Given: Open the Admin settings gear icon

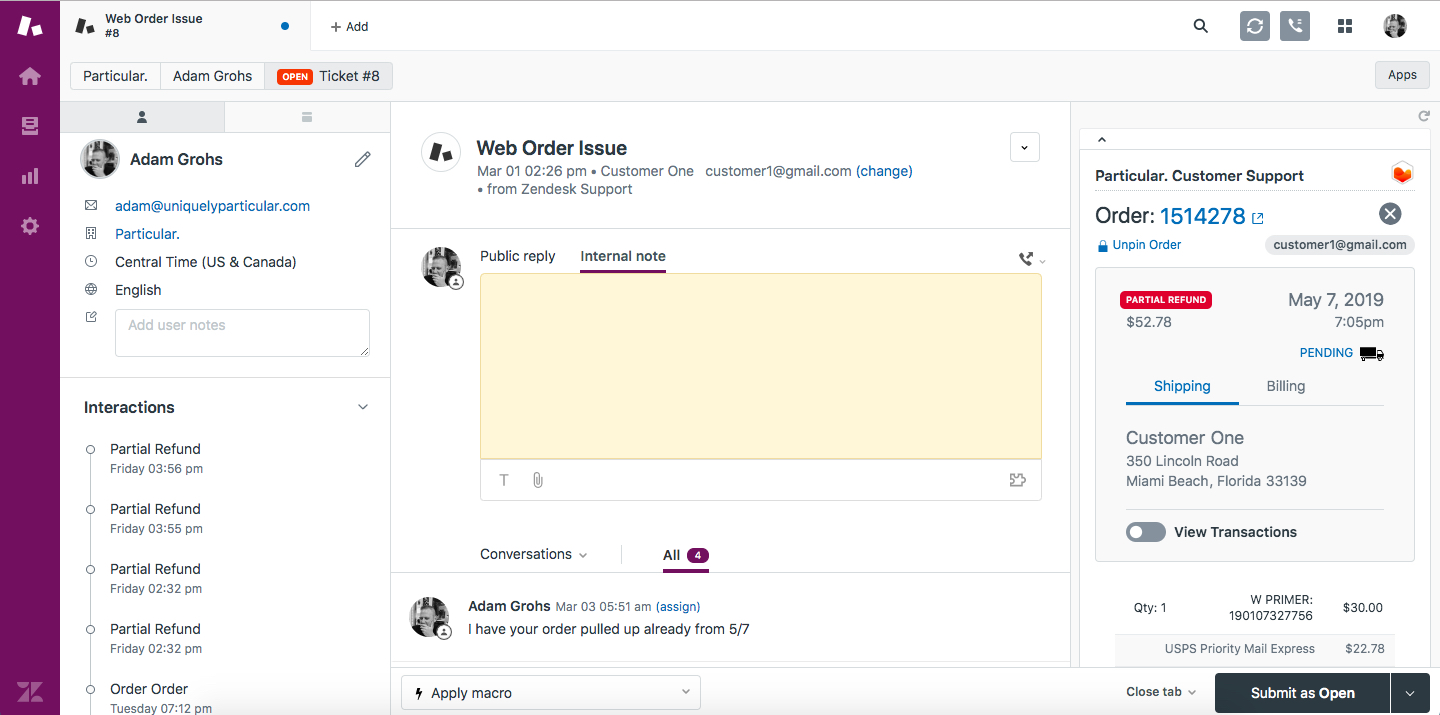Looking at the screenshot, I should 30,225.
